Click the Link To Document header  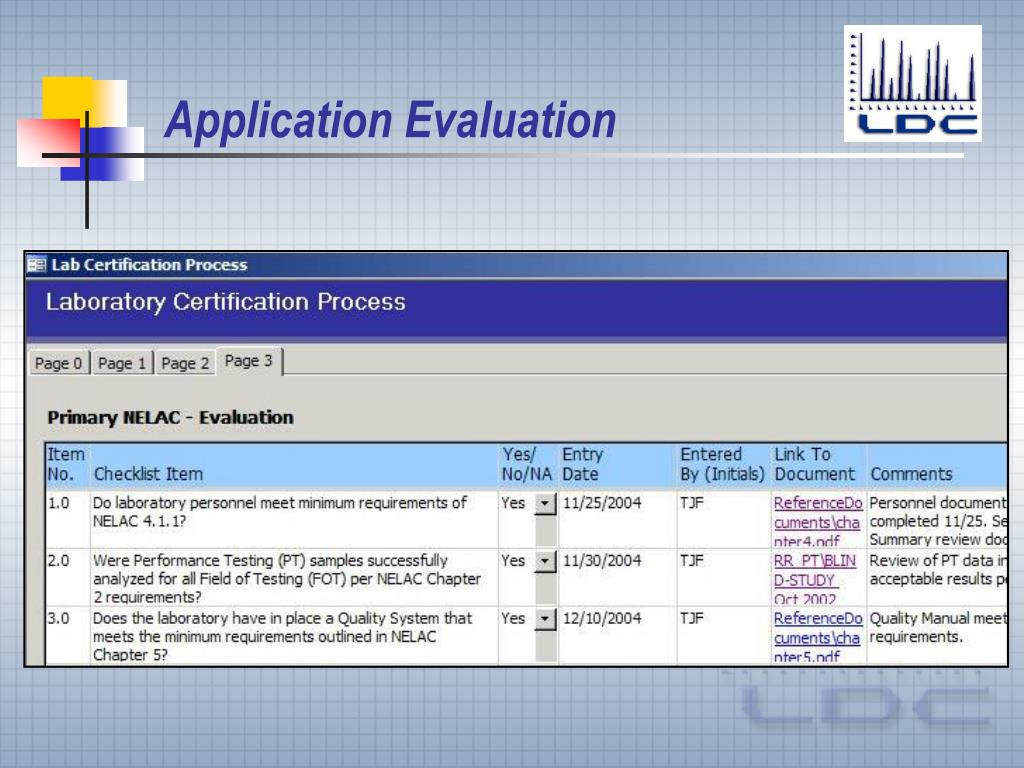814,464
